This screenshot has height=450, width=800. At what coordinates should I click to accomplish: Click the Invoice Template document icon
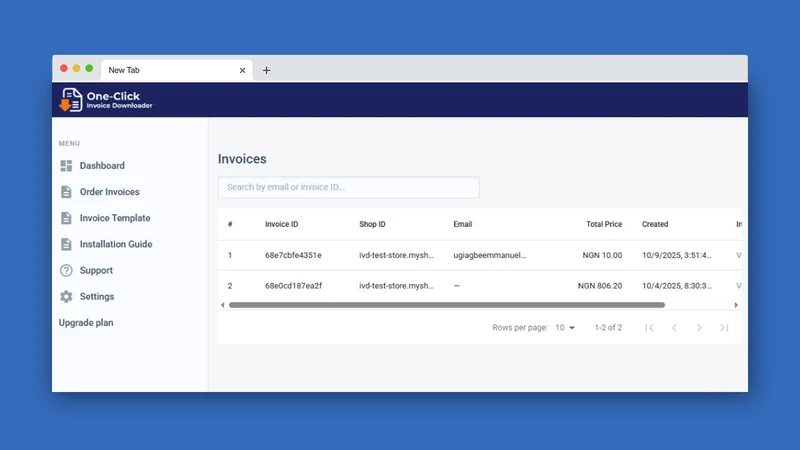(66, 218)
